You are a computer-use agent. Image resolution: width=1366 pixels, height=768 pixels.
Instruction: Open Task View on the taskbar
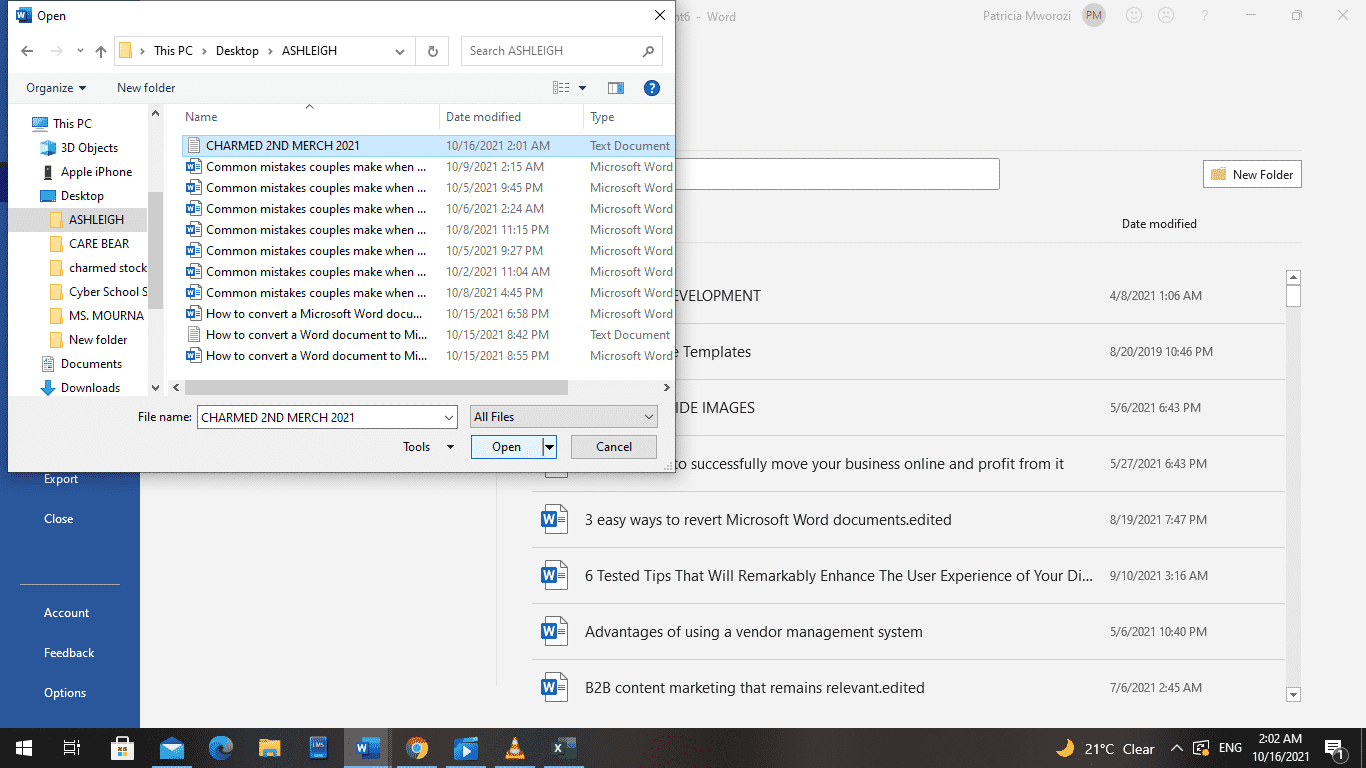click(70, 748)
